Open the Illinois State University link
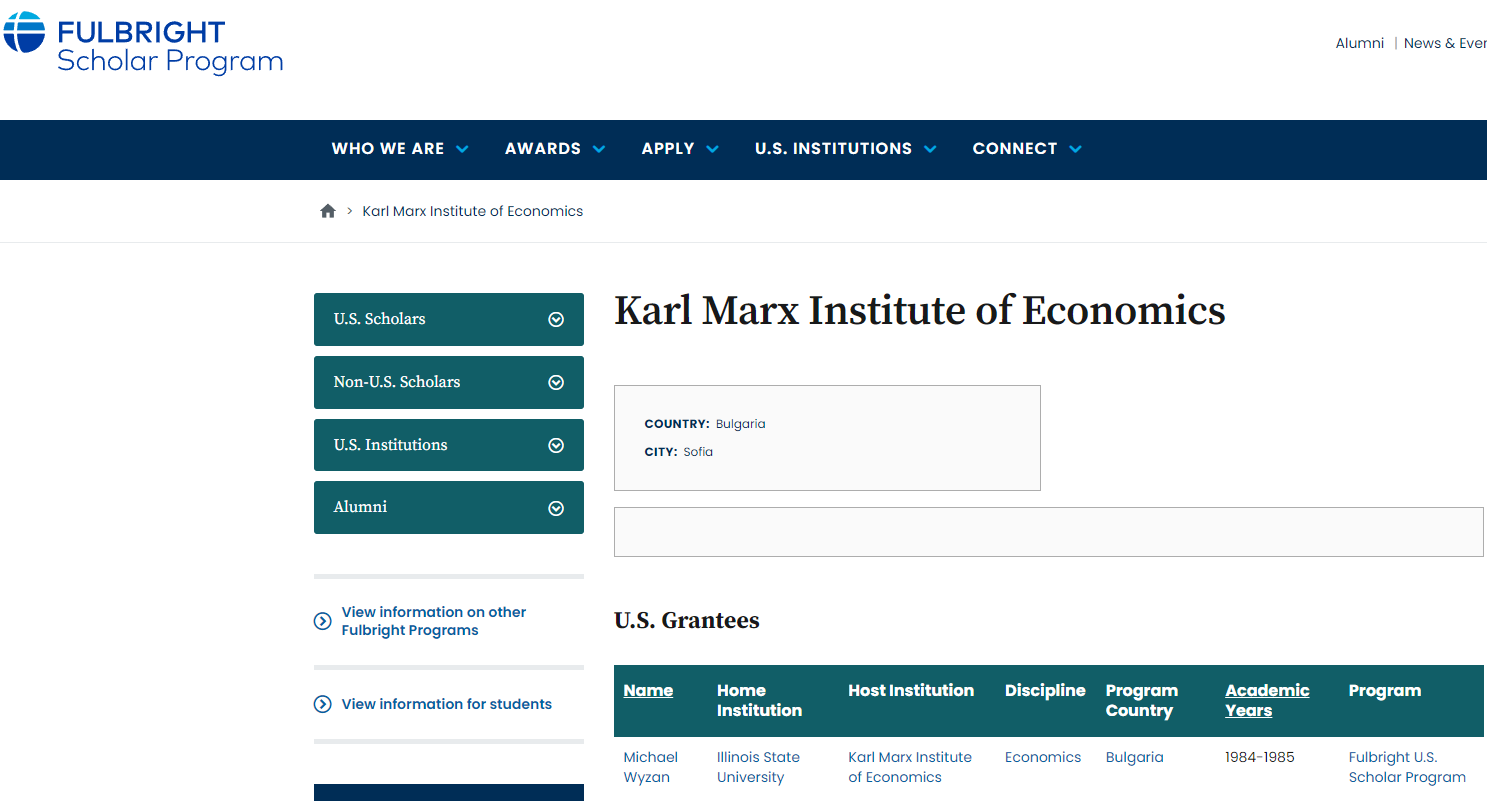This screenshot has width=1487, height=801. click(758, 767)
